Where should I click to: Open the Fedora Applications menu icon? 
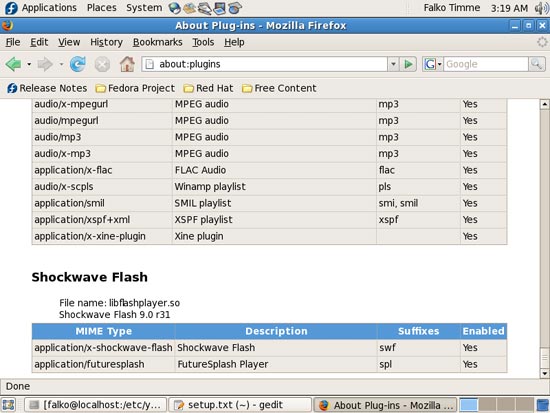coord(11,8)
